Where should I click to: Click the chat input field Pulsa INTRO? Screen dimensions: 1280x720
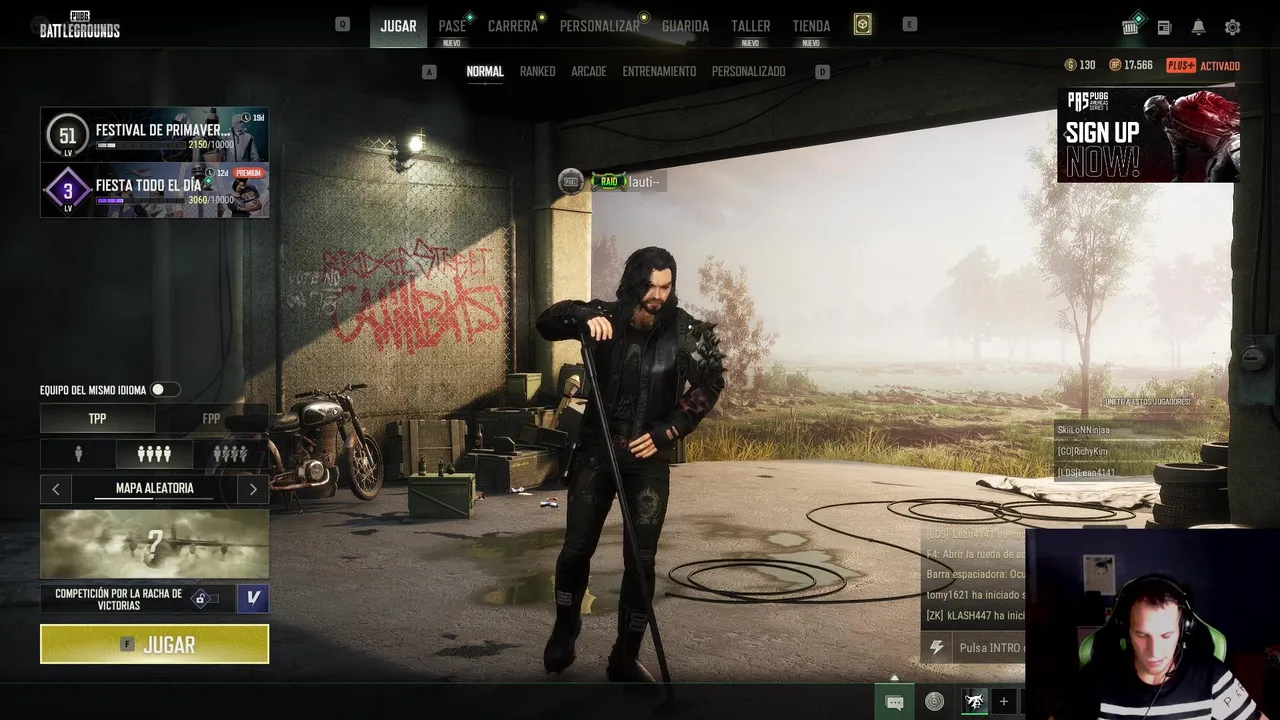point(990,647)
